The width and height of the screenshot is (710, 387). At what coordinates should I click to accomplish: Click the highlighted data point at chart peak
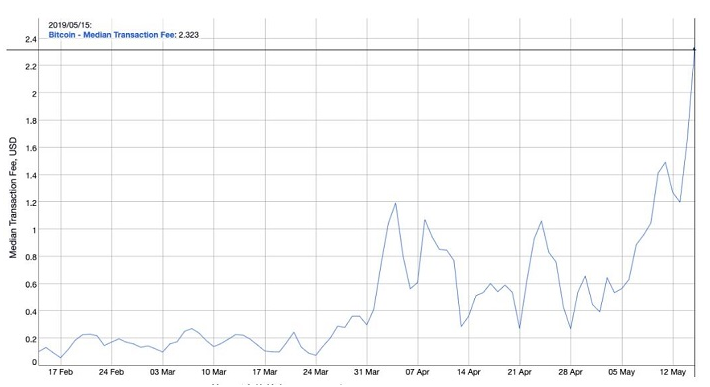(694, 49)
